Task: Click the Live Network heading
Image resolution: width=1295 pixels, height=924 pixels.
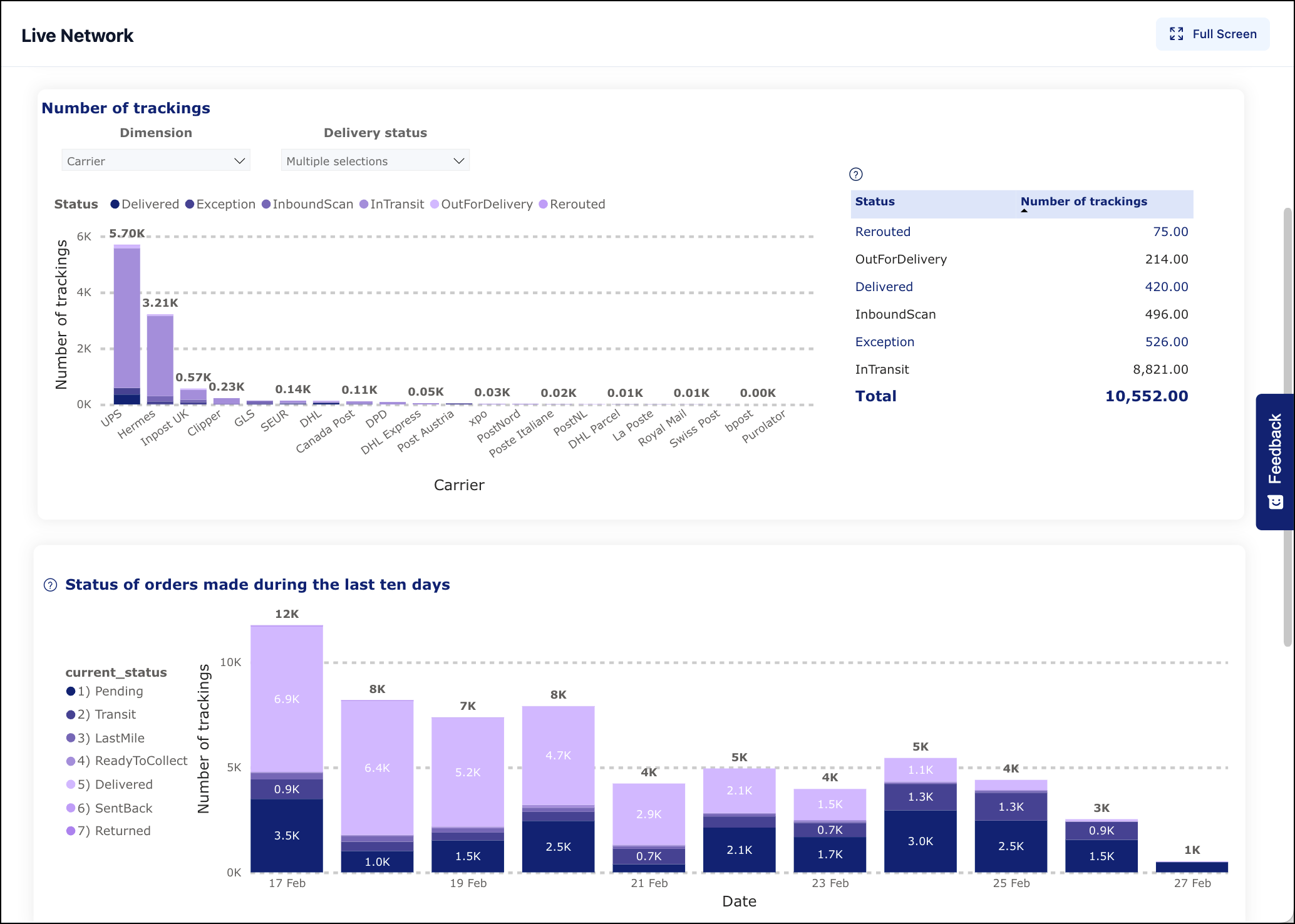Action: click(x=76, y=35)
